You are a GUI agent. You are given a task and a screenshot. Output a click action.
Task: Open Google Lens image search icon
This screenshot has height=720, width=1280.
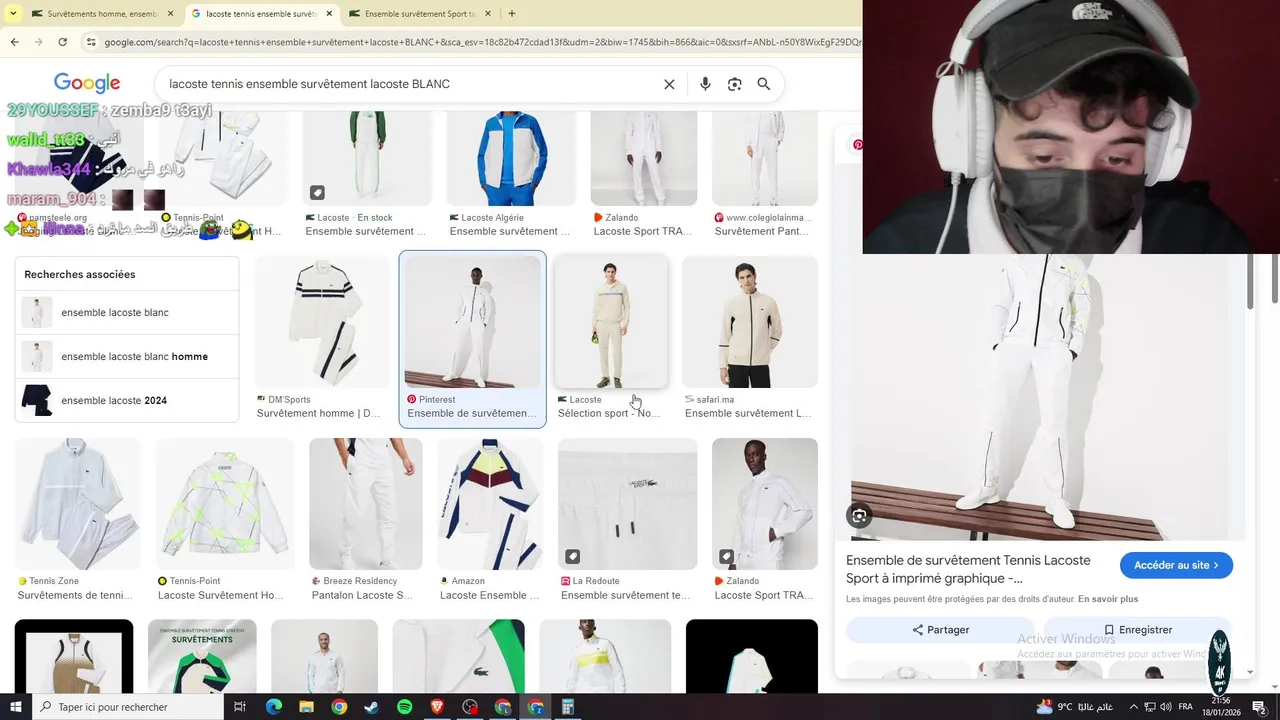coord(735,84)
